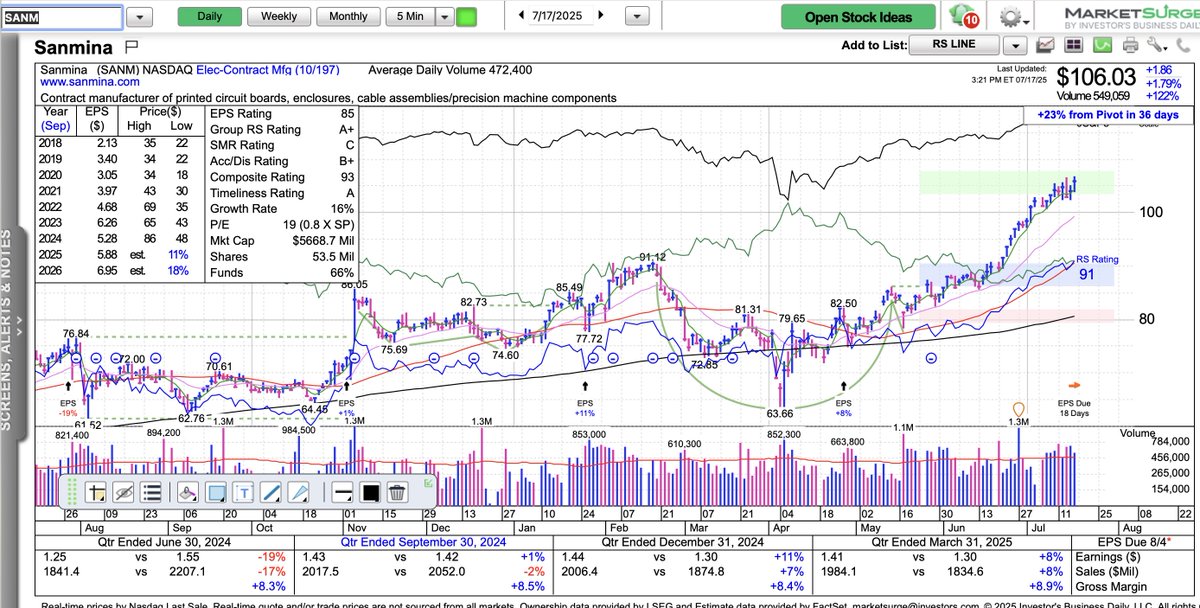Click the orange location pin marker
Image resolution: width=1200 pixels, height=608 pixels.
(x=1019, y=409)
